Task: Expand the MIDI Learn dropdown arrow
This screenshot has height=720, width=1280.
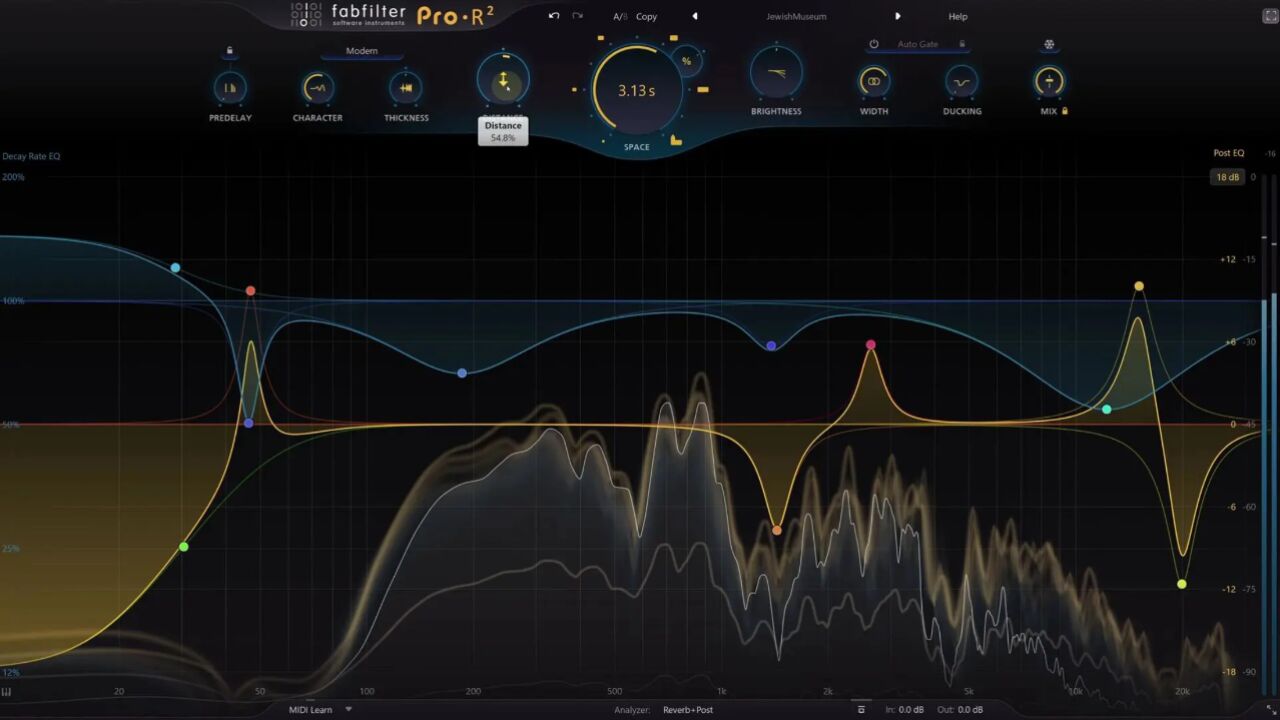Action: coord(349,710)
